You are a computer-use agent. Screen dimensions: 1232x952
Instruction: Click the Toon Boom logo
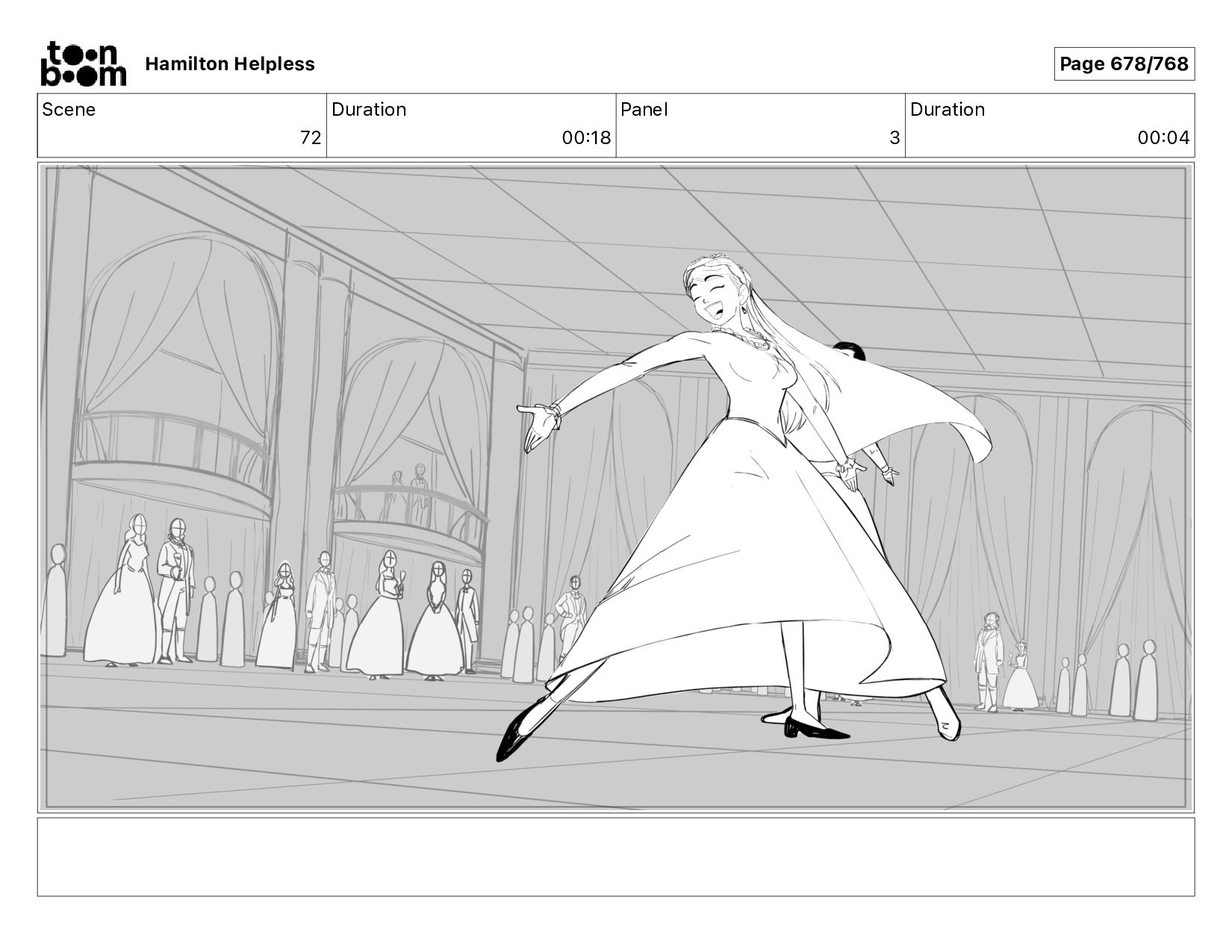pos(83,64)
